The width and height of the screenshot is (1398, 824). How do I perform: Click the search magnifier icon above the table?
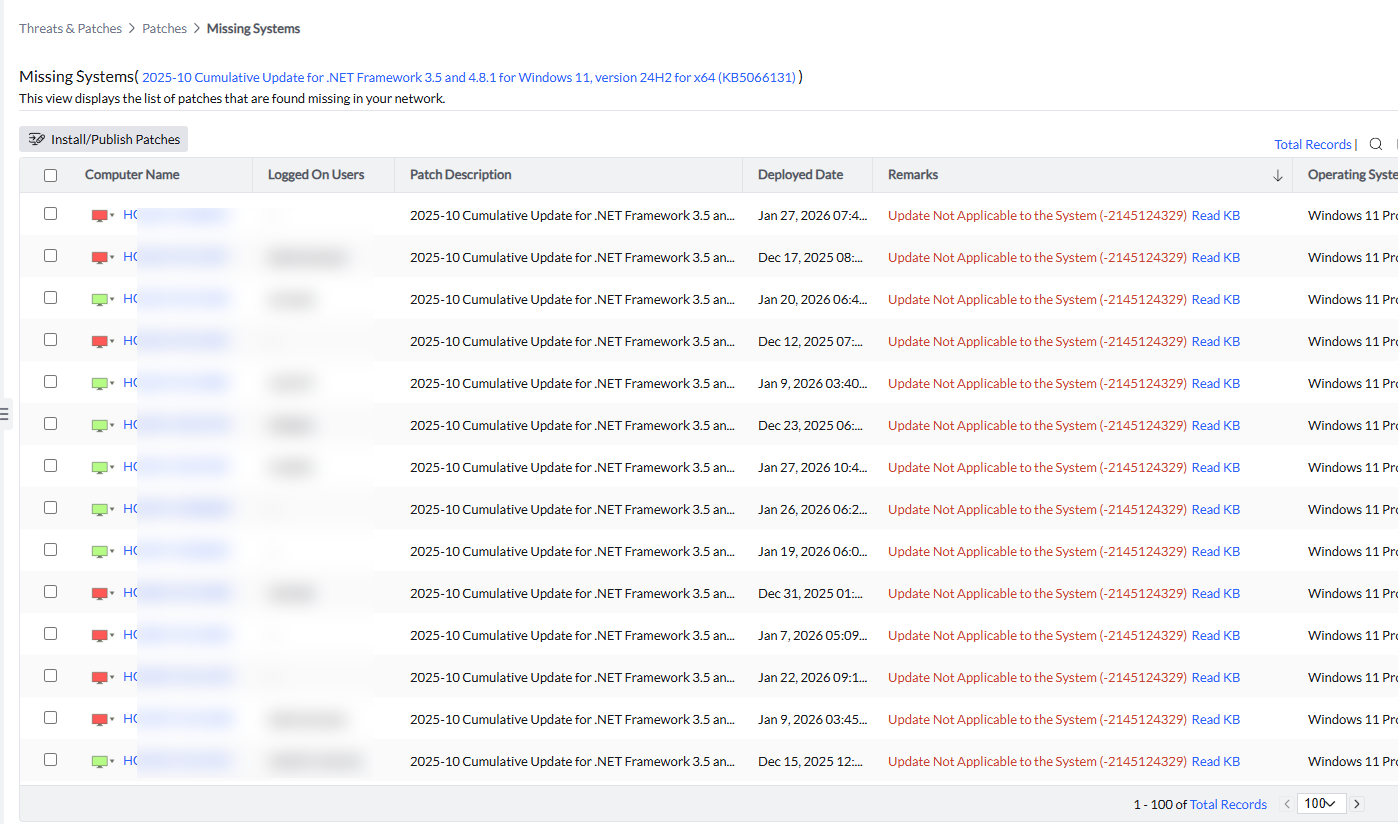[x=1376, y=144]
